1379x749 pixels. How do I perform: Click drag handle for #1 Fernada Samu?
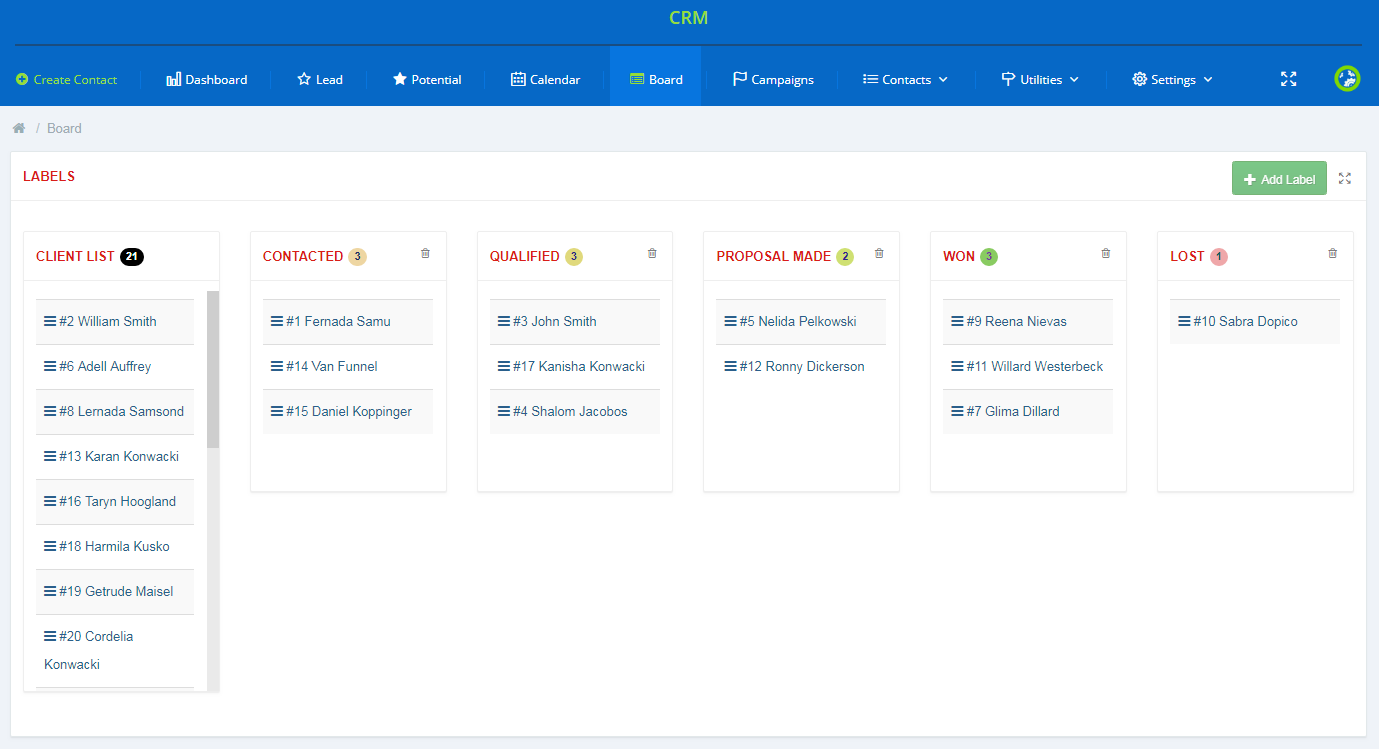277,321
